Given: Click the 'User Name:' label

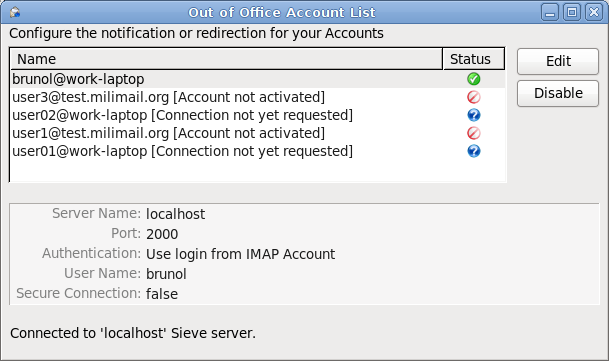Looking at the screenshot, I should pyautogui.click(x=102, y=273).
